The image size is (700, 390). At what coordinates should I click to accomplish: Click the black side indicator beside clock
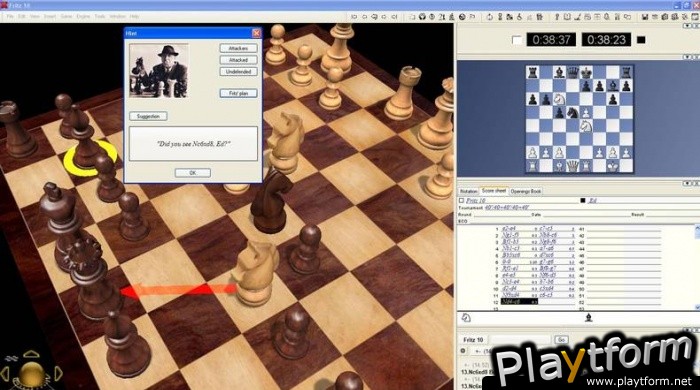coord(641,40)
